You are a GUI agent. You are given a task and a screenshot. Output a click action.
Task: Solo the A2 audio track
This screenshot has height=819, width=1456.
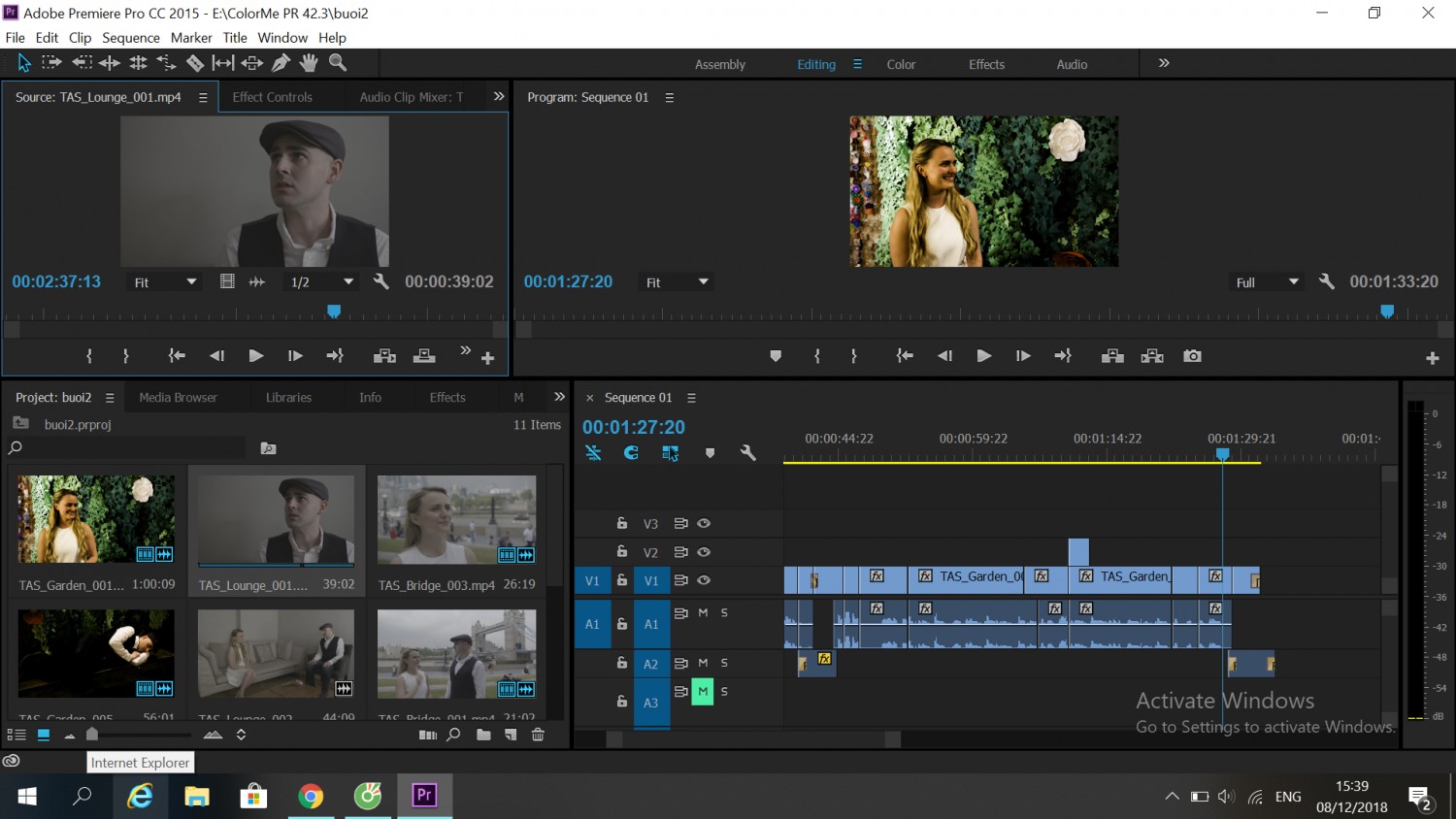(724, 663)
